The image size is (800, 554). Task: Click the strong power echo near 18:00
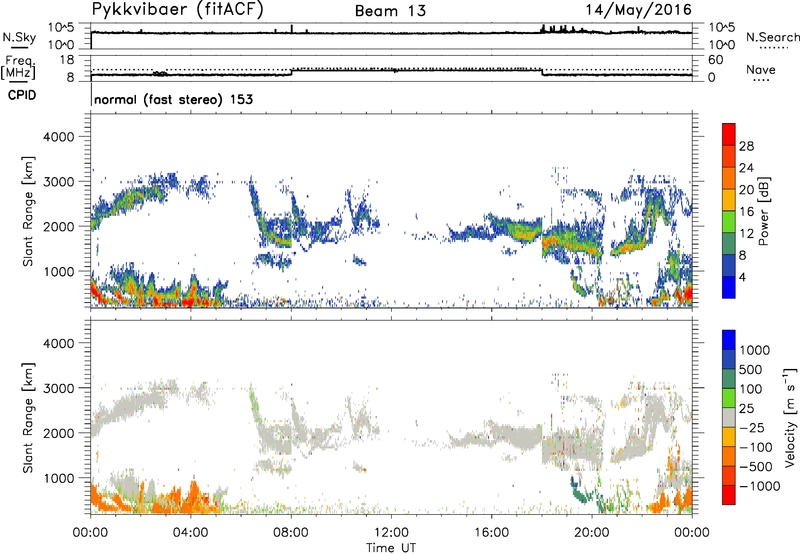pos(548,241)
